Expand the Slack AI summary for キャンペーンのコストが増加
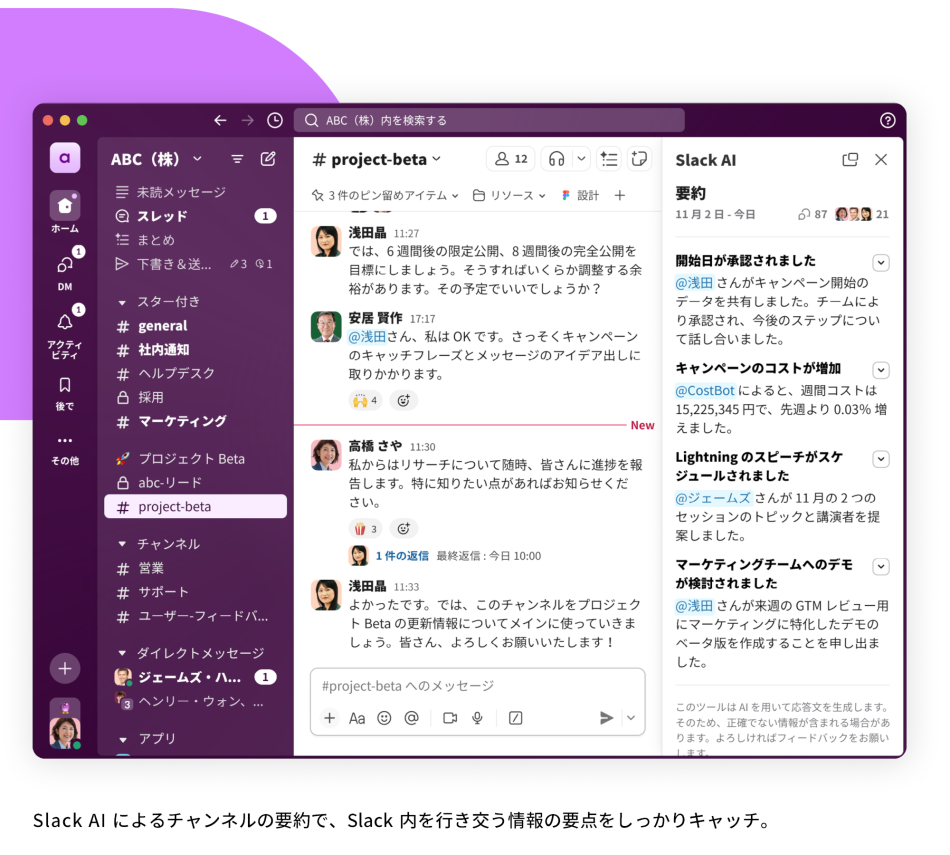 point(881,370)
